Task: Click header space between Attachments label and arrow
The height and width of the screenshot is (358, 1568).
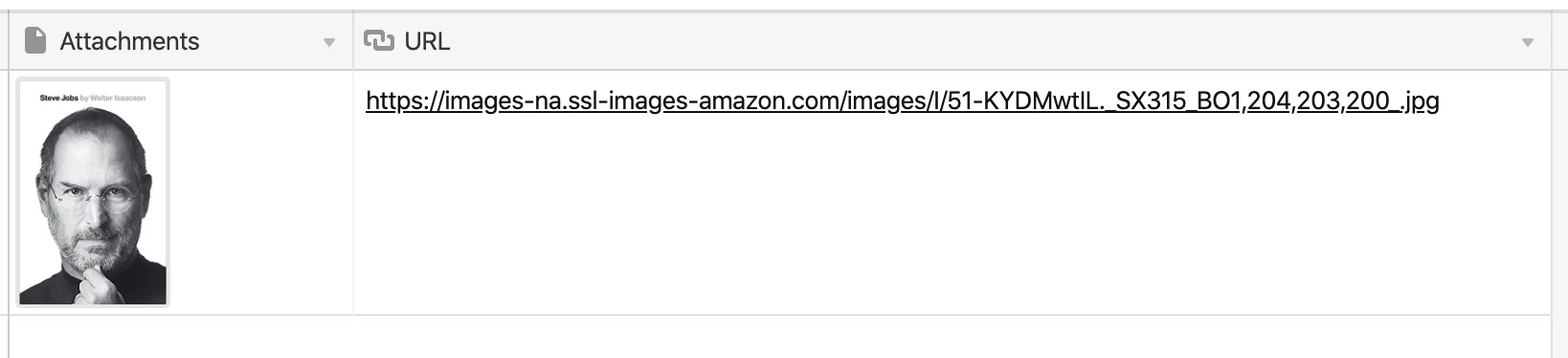Action: (x=260, y=41)
